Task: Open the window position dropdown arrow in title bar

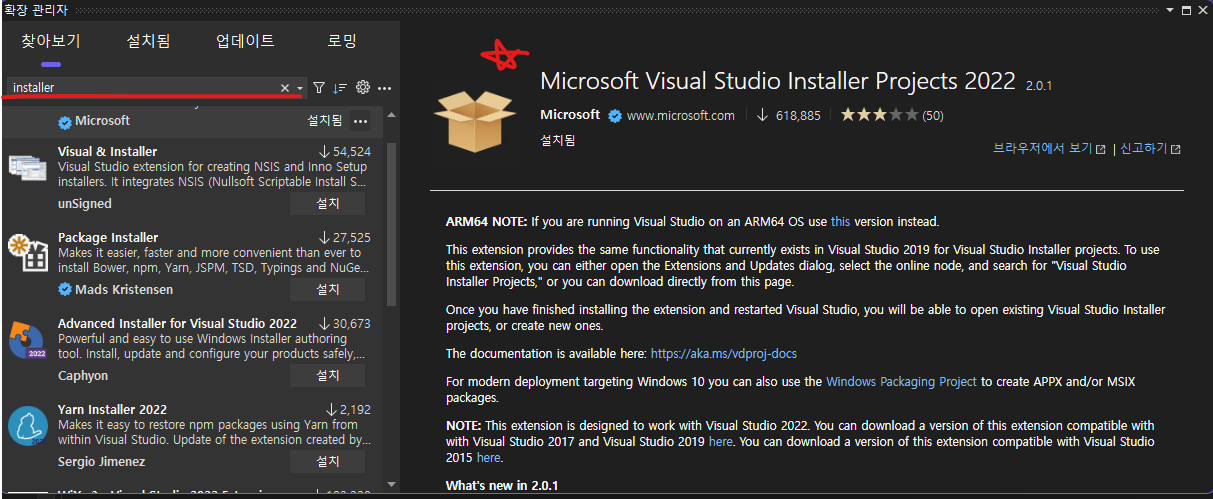Action: coord(1171,9)
